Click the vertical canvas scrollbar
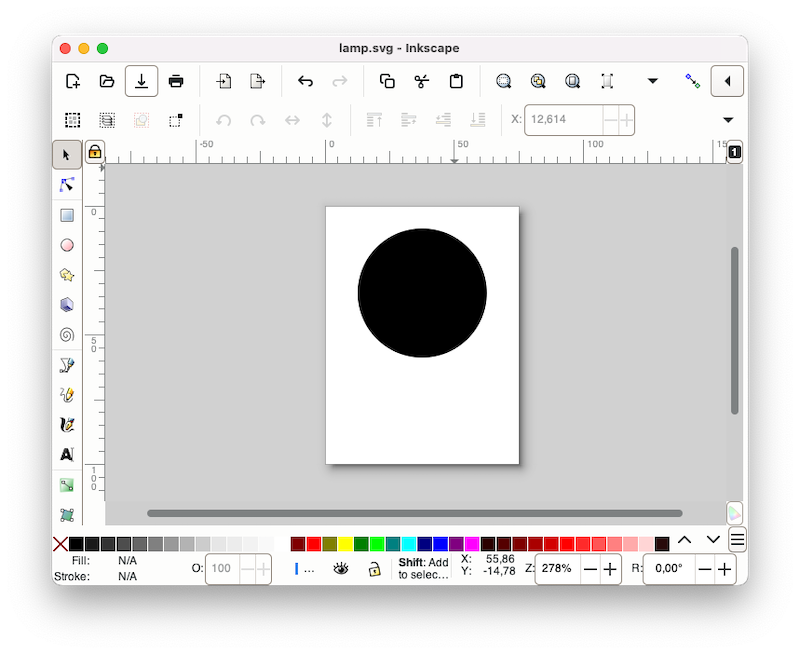The width and height of the screenshot is (800, 654). (x=735, y=331)
